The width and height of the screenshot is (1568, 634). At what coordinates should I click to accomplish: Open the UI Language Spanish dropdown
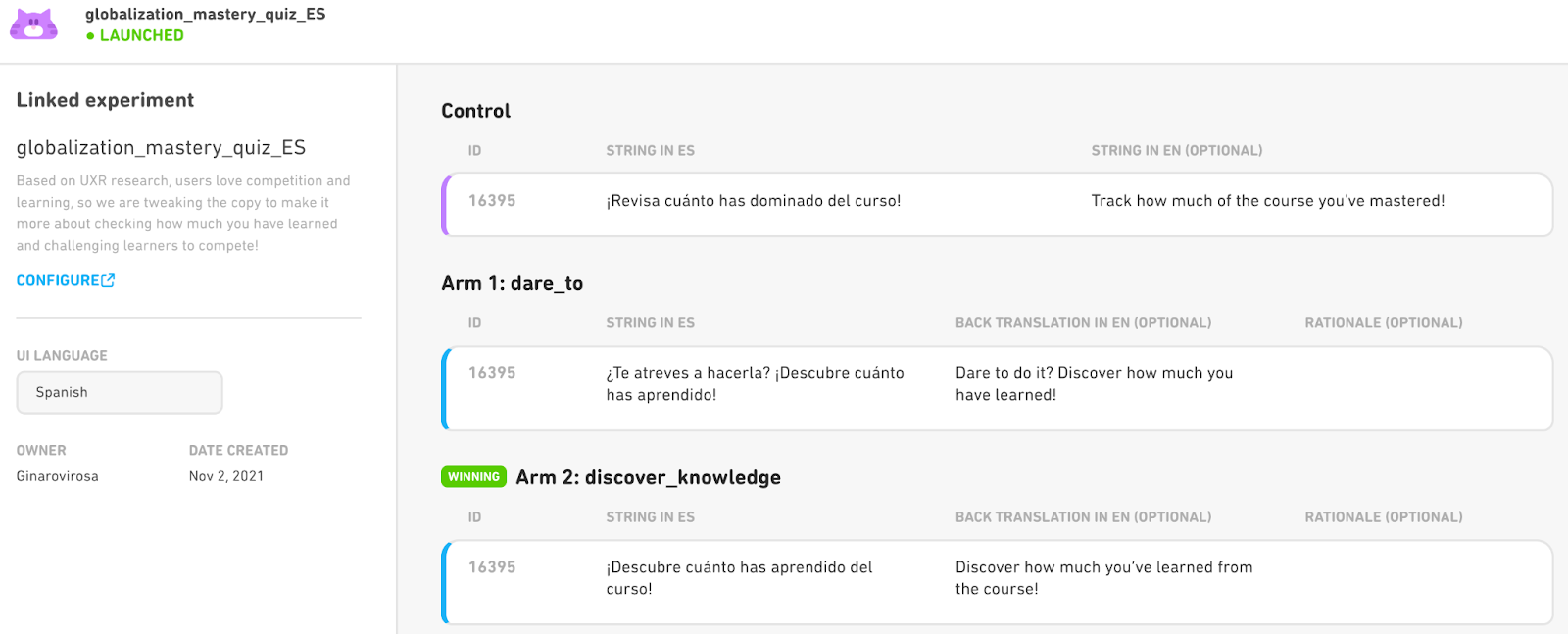click(120, 392)
